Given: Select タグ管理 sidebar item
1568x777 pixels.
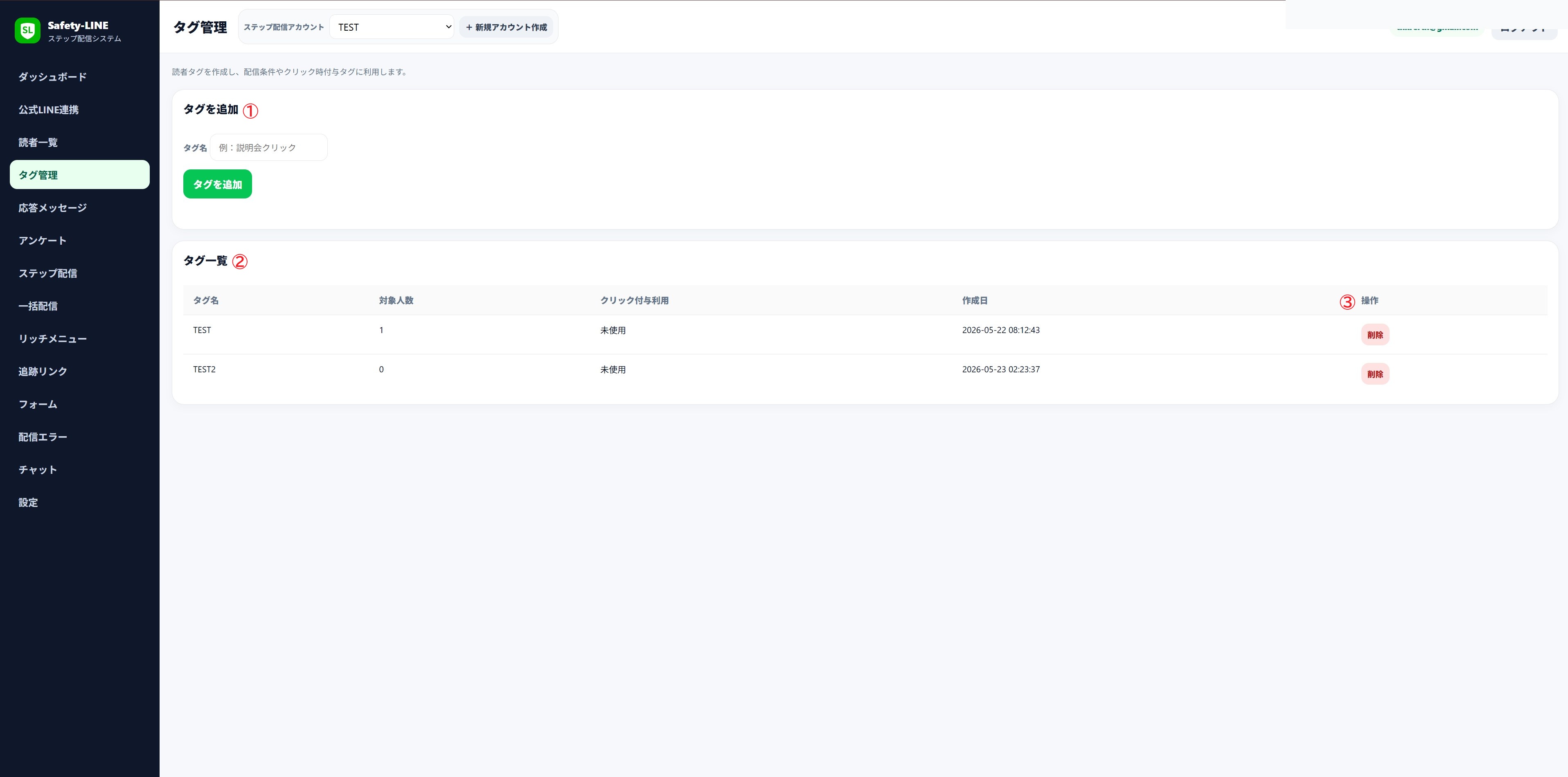Looking at the screenshot, I should click(x=80, y=175).
